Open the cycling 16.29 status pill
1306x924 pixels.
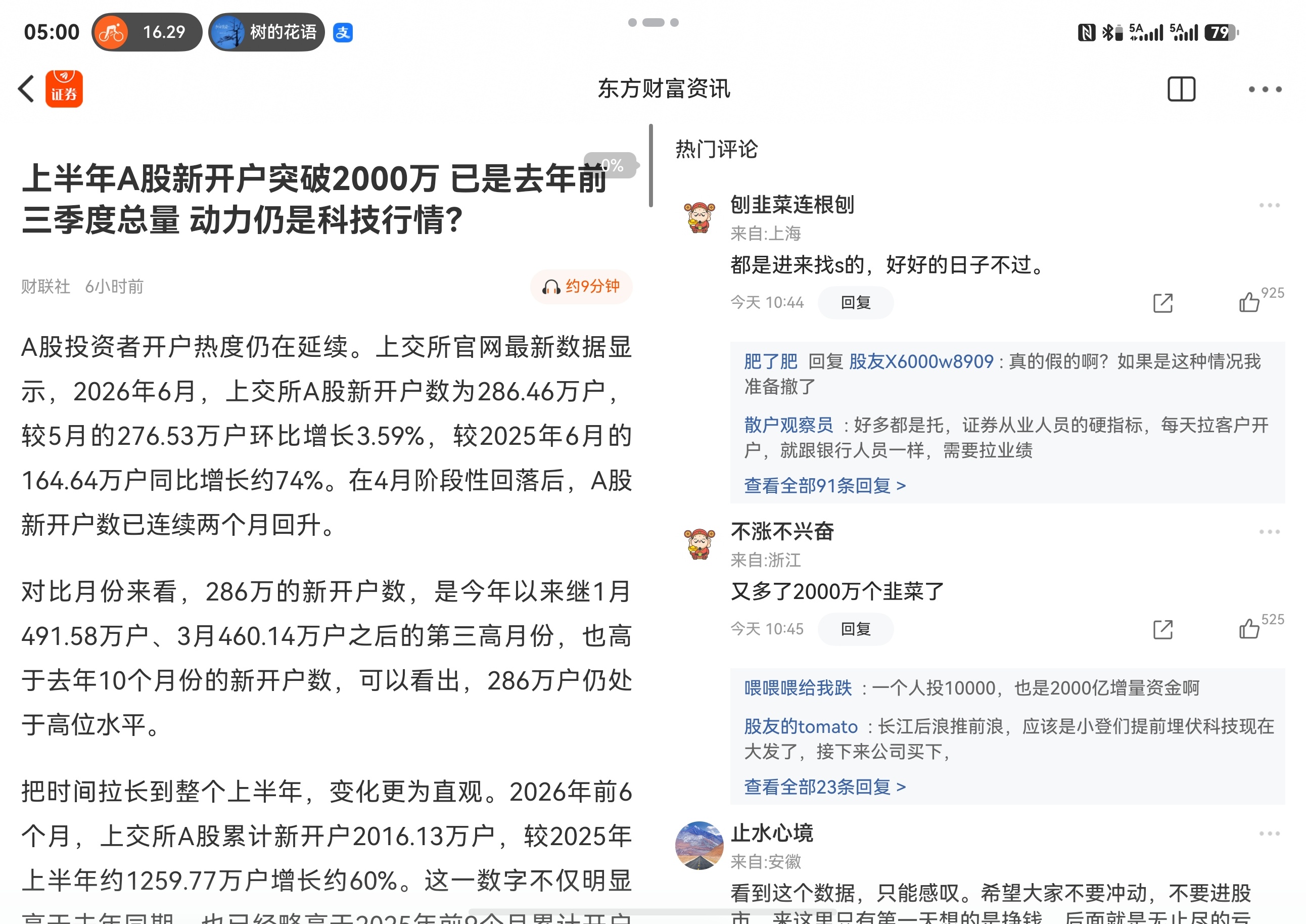point(147,32)
